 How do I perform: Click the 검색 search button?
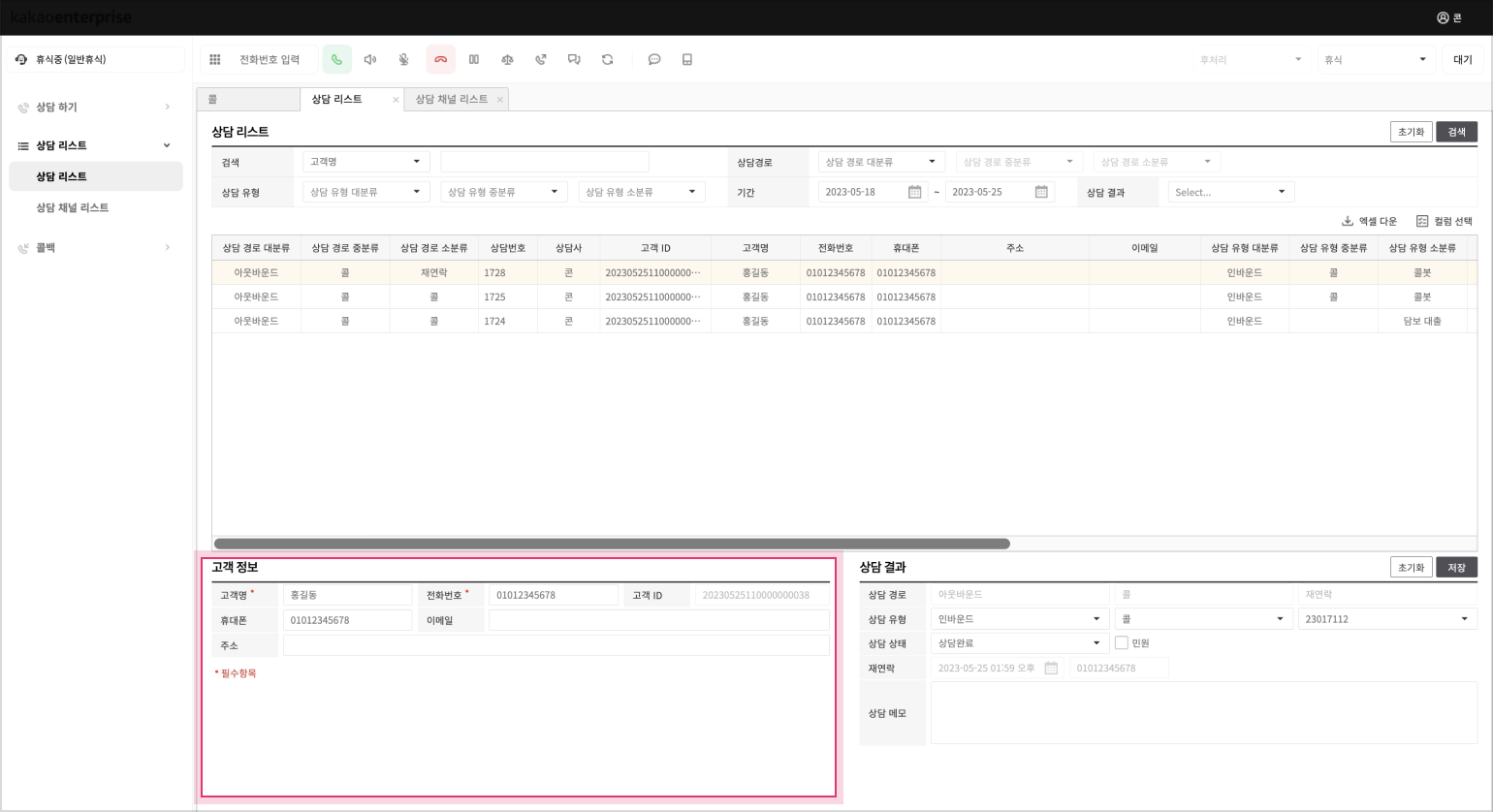coord(1456,132)
